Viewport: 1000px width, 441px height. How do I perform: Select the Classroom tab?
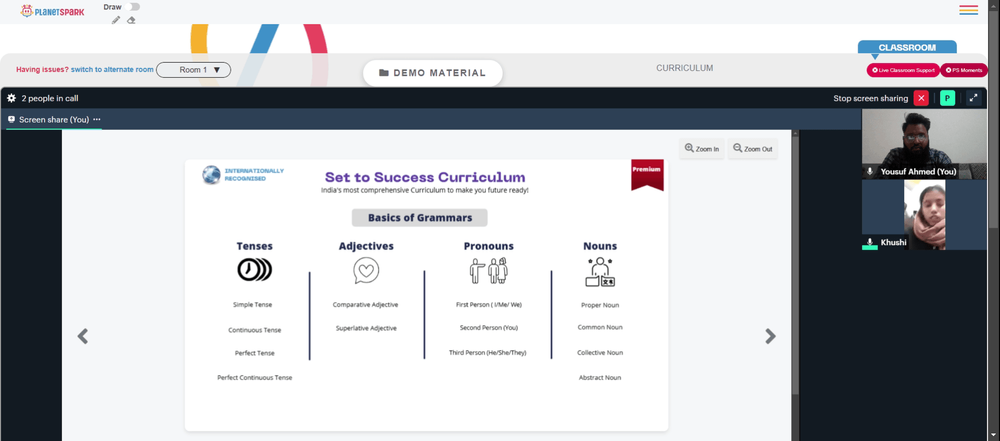point(907,47)
